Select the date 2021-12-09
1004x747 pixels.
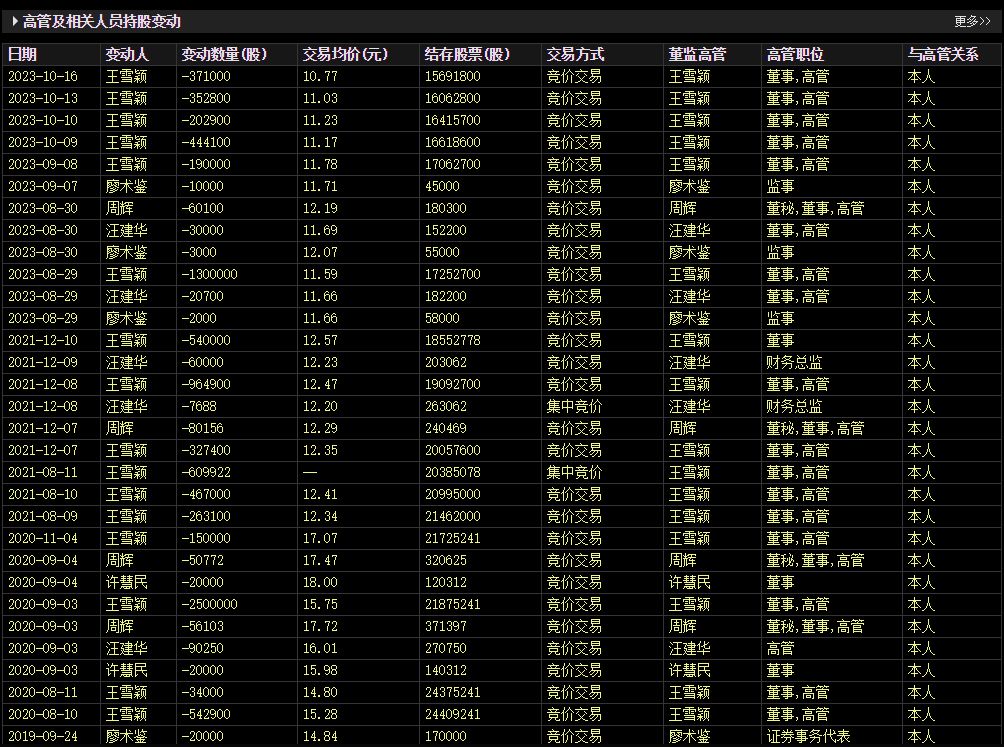pyautogui.click(x=43, y=362)
